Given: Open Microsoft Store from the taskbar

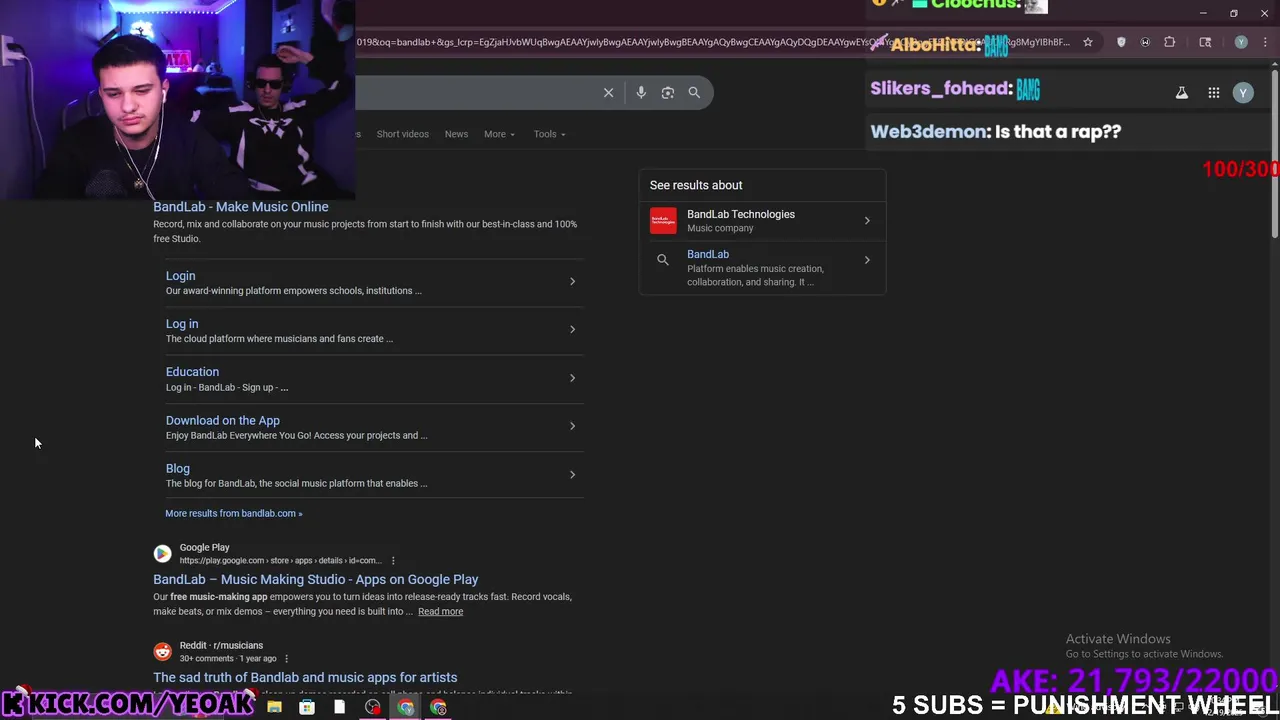Looking at the screenshot, I should pyautogui.click(x=307, y=707).
